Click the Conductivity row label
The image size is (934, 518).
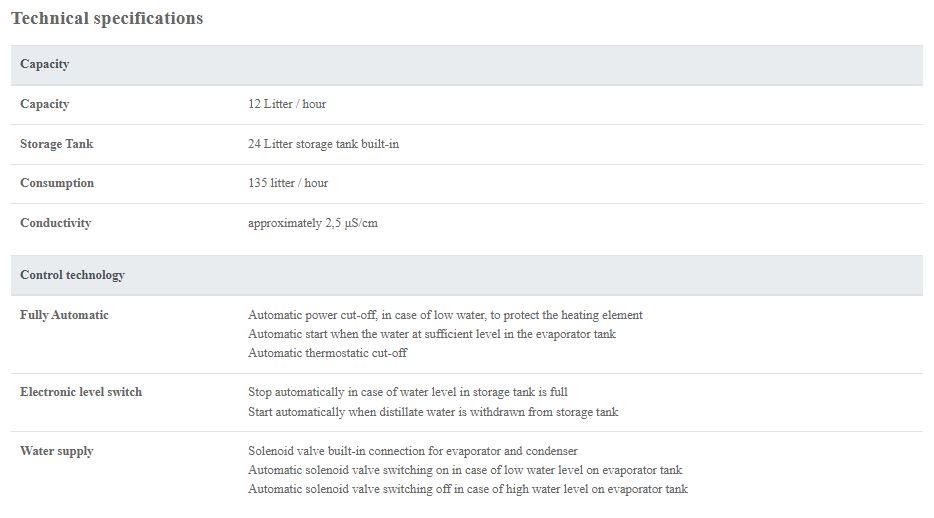pyautogui.click(x=56, y=223)
